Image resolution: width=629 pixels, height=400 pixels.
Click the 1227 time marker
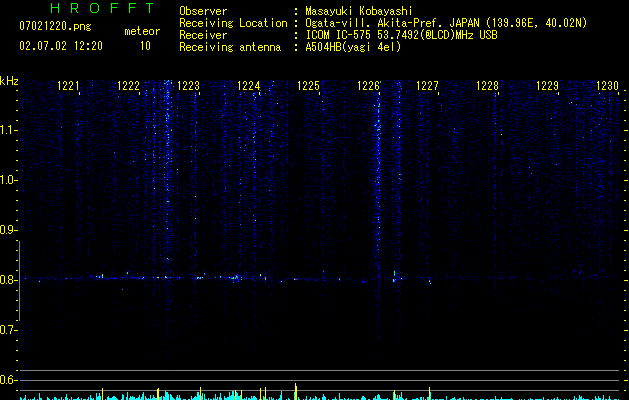coord(427,86)
